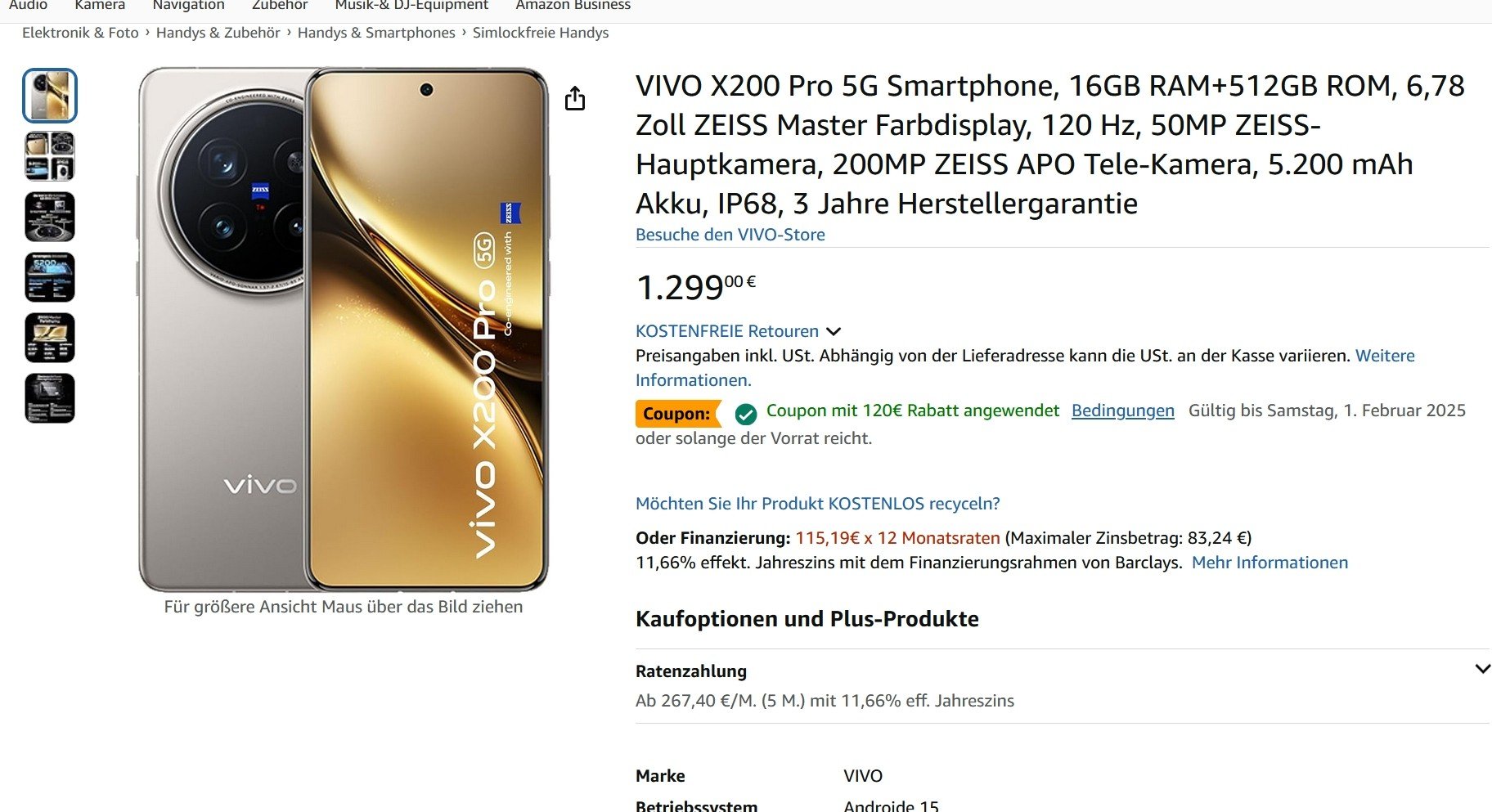Screen dimensions: 1492x812
Task: Expand the Ratenzahlung option chevron
Action: click(x=1482, y=669)
